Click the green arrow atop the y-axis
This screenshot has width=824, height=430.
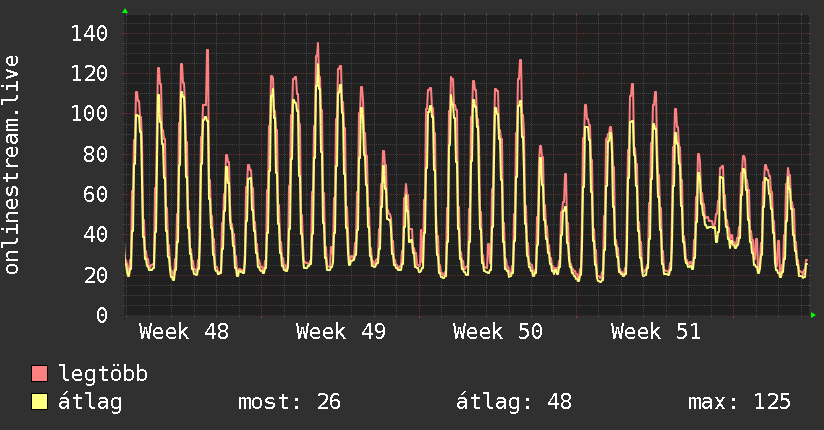[125, 11]
